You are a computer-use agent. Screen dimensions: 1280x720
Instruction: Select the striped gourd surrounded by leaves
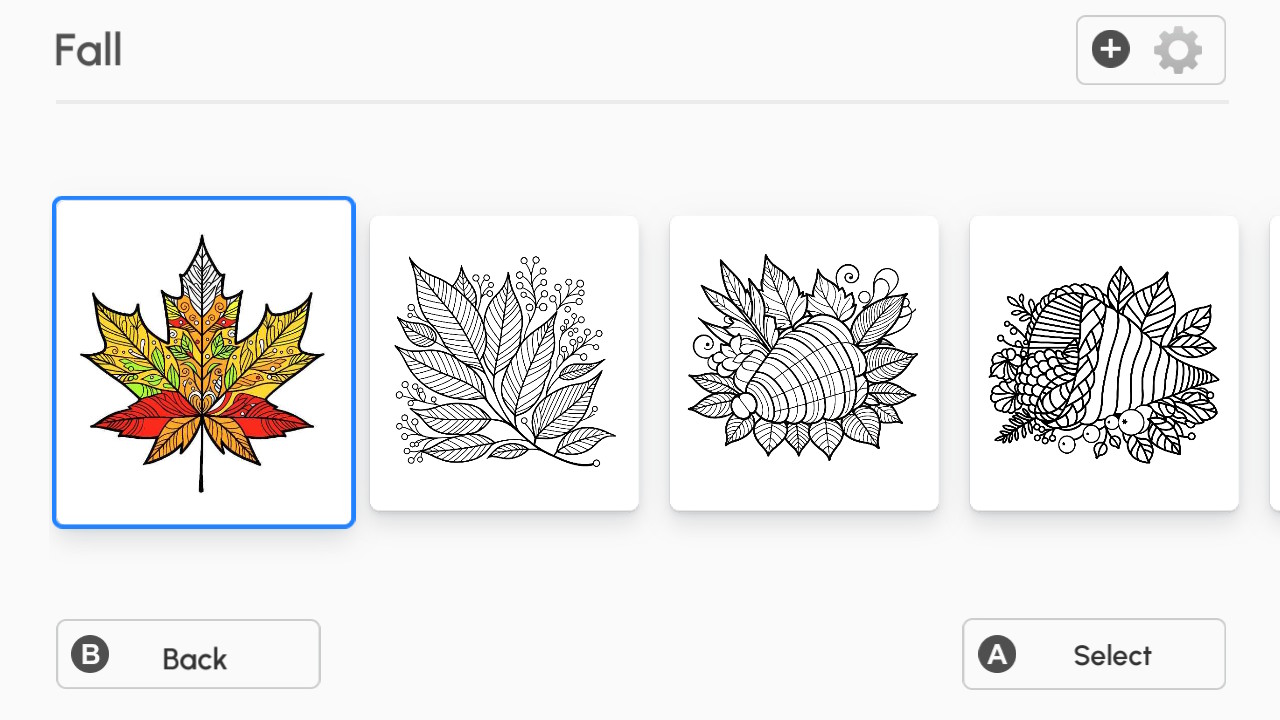tap(804, 363)
